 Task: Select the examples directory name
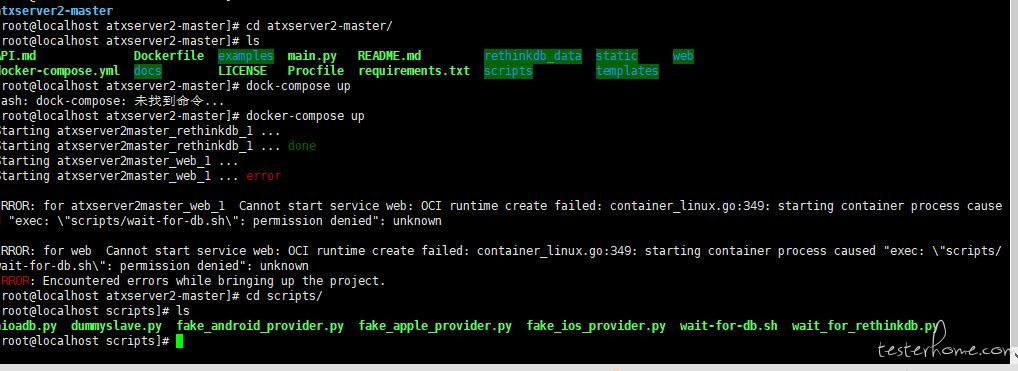(245, 56)
